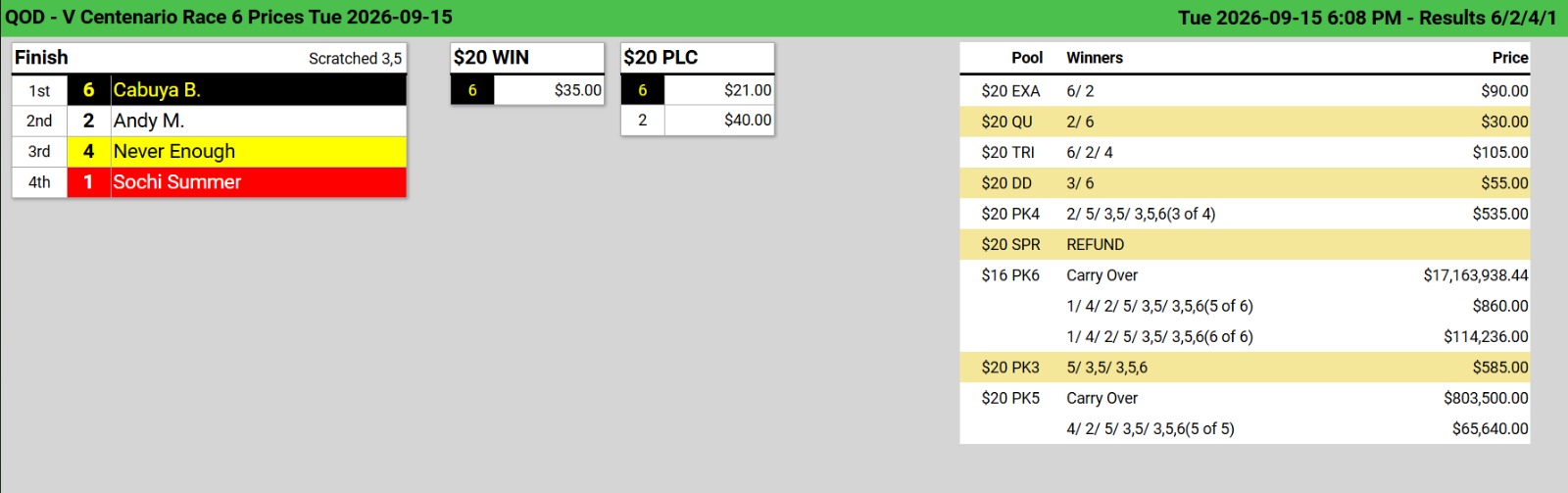Open the $20 TRI result 6/2/4
Image resolution: width=1568 pixels, height=493 pixels.
coord(1090,152)
